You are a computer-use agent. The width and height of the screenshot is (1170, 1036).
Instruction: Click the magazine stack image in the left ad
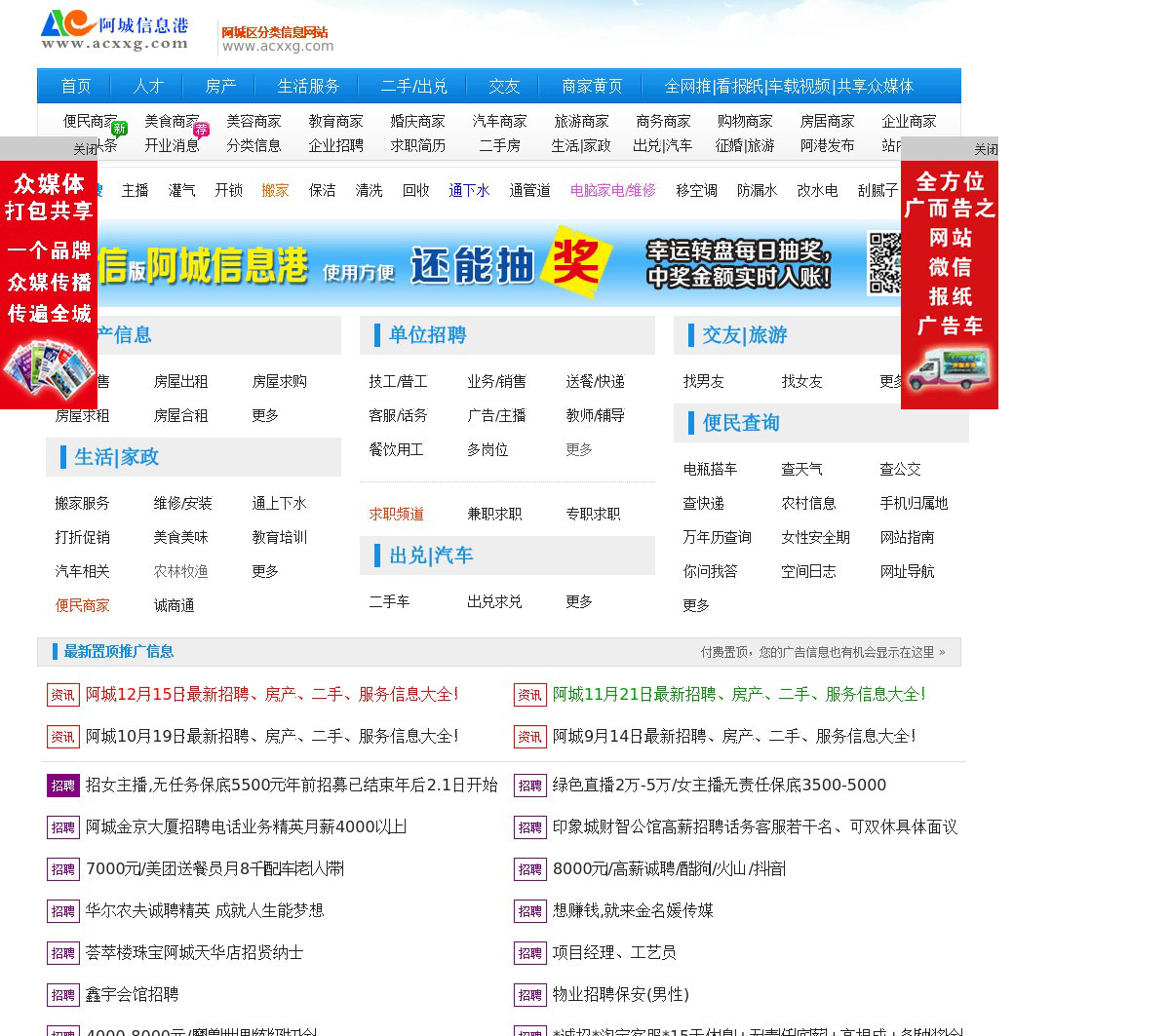(49, 370)
